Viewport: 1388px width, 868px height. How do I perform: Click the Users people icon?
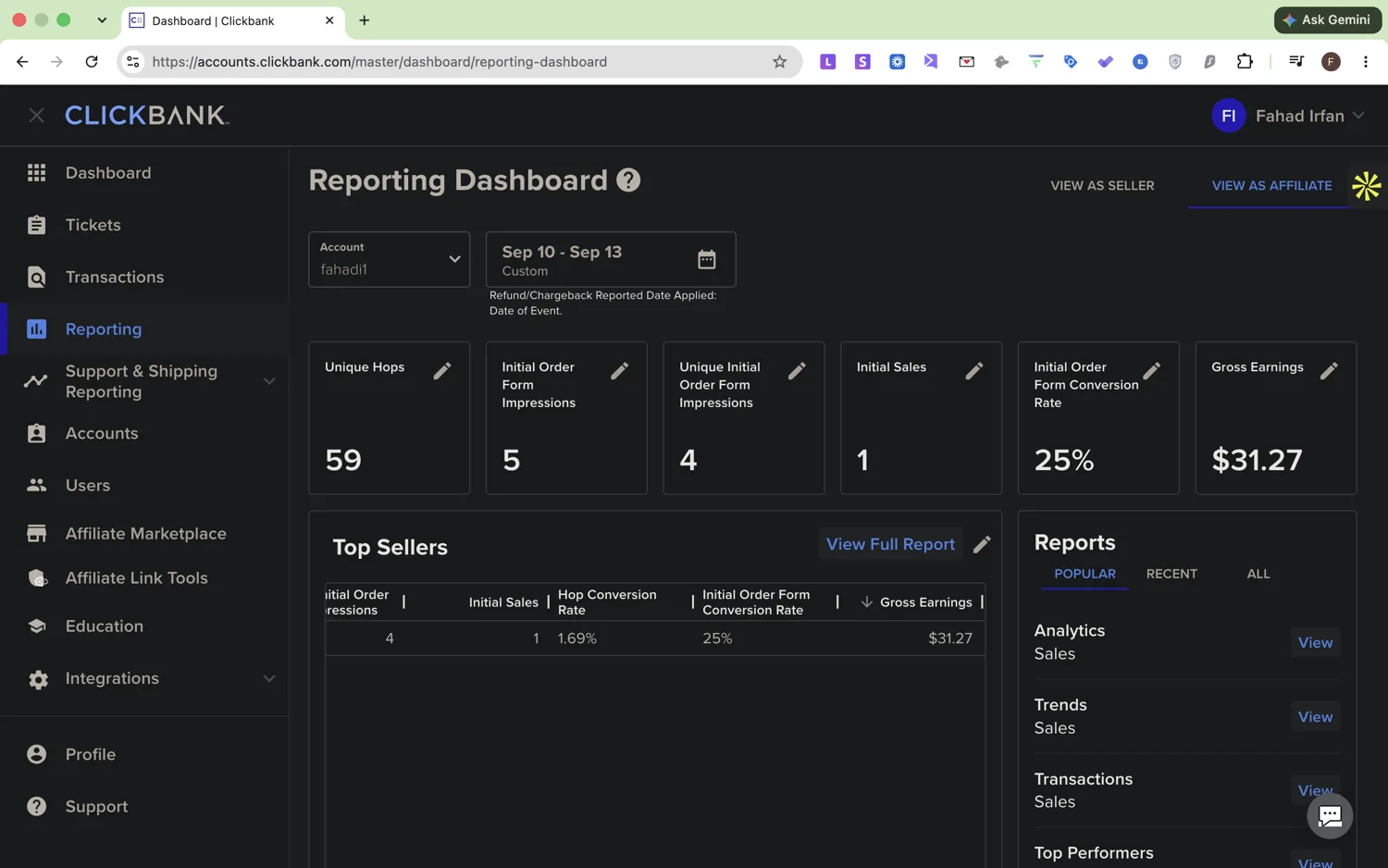click(x=36, y=485)
